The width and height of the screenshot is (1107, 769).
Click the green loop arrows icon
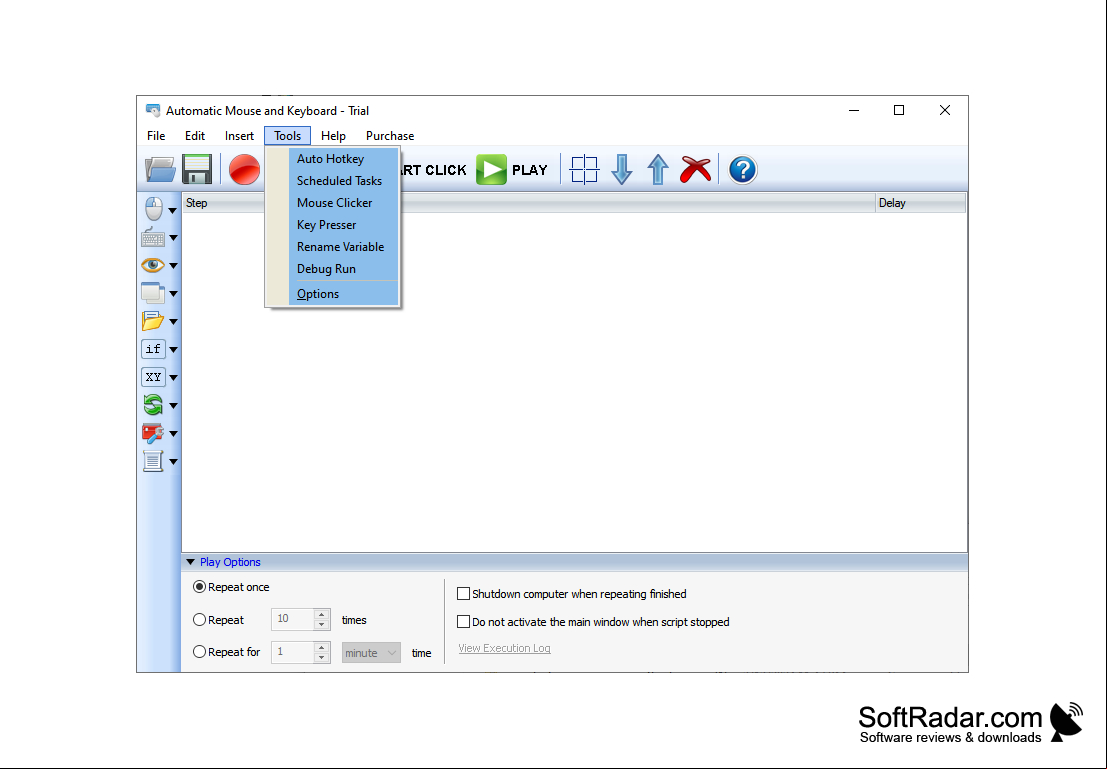tap(152, 405)
